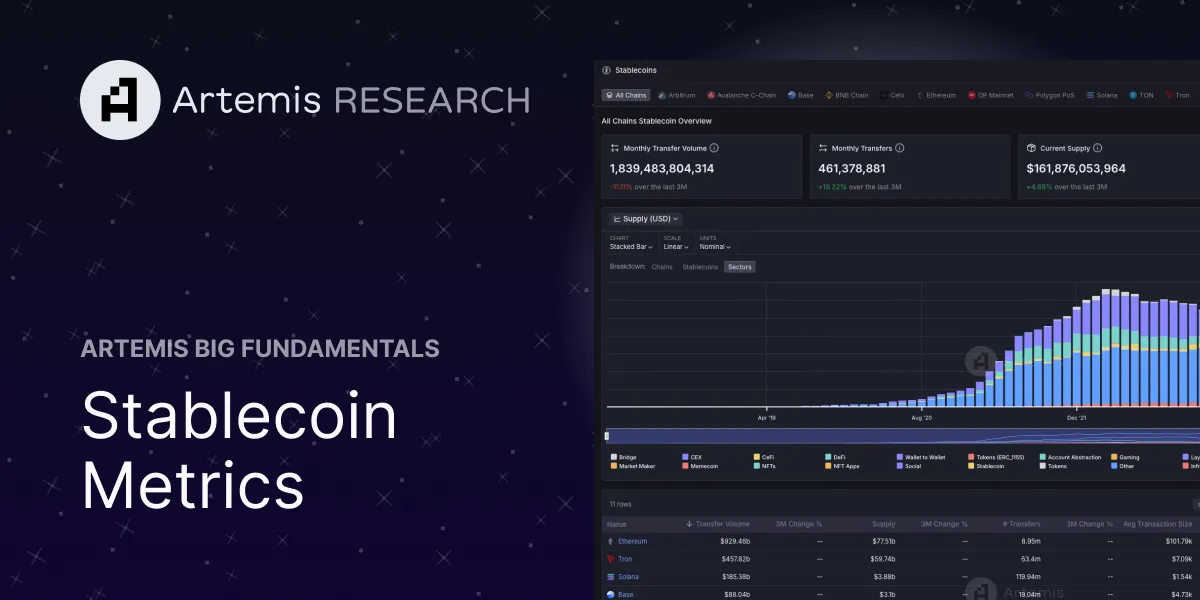Sort table by Avg Transaction Size
This screenshot has height=600, width=1200.
(x=1158, y=524)
